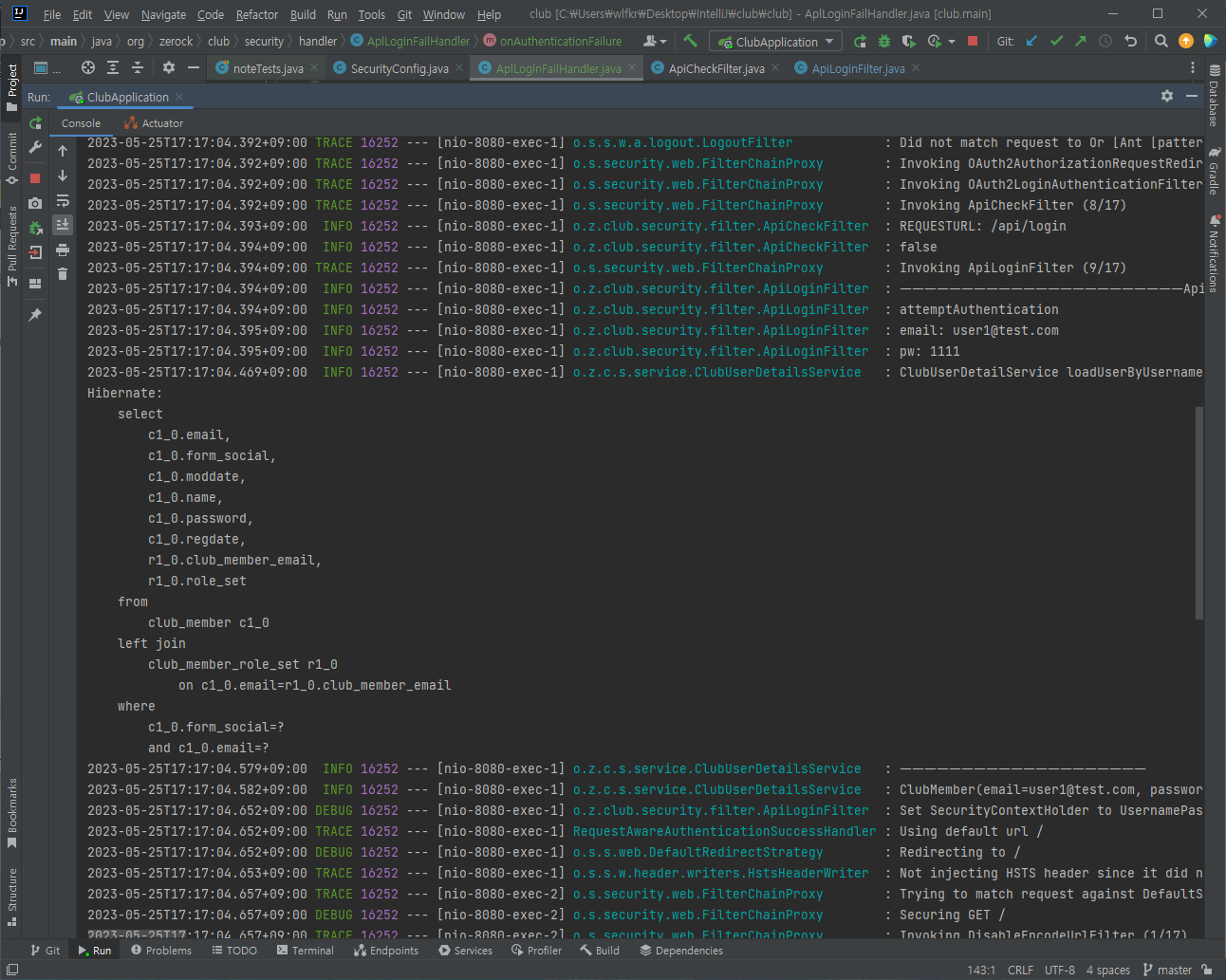Open the Navigate menu
Viewport: 1226px width, 980px height.
[x=163, y=14]
